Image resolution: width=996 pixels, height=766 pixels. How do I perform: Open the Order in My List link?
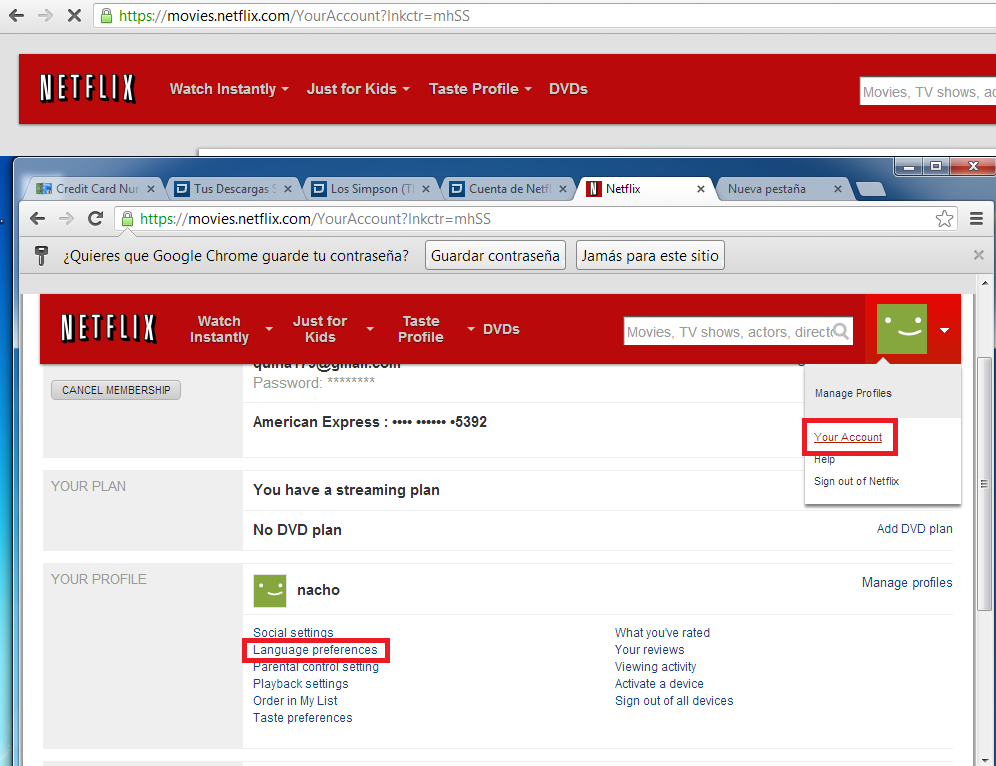295,701
